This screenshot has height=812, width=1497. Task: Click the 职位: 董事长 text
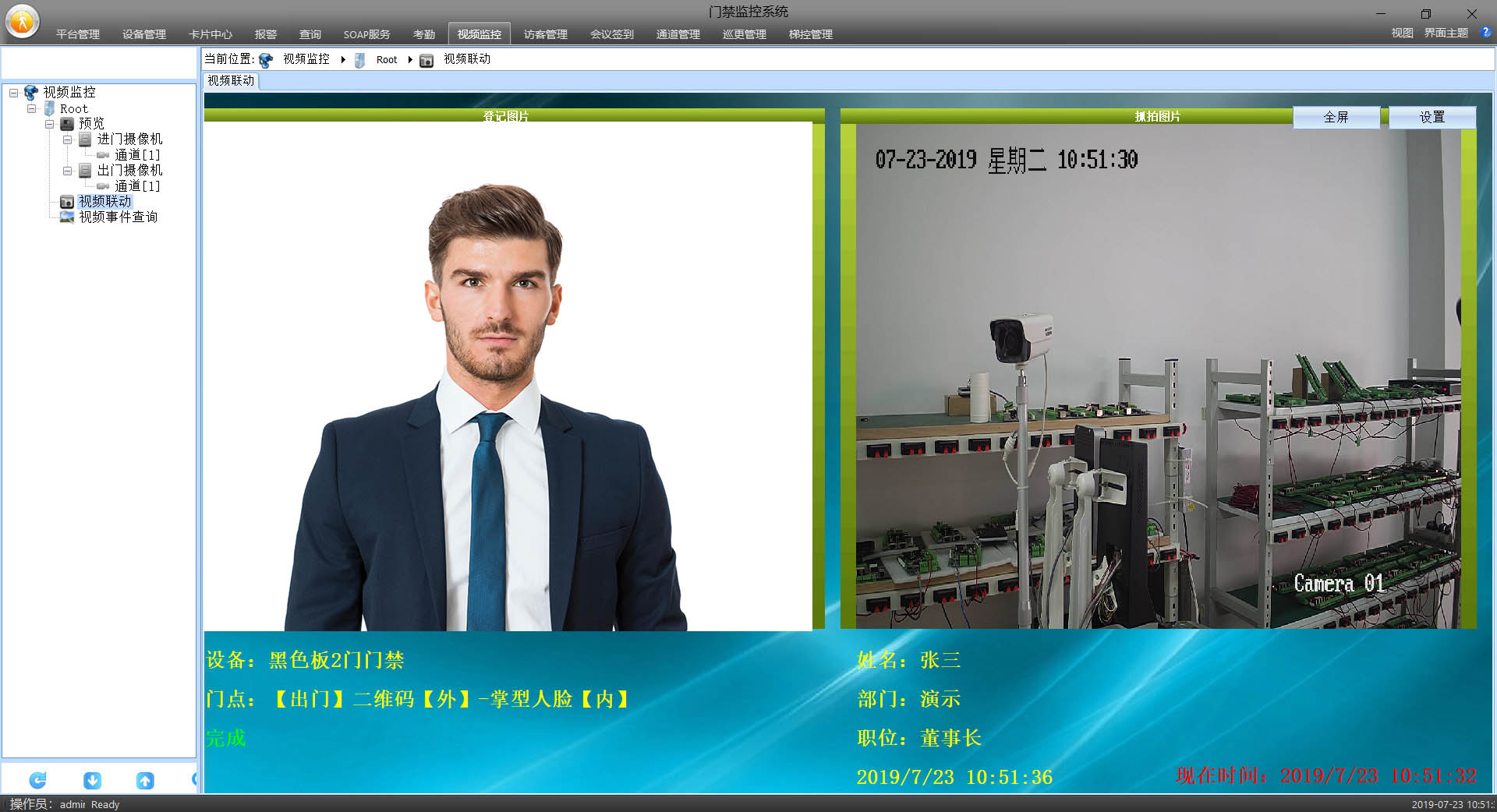[919, 738]
